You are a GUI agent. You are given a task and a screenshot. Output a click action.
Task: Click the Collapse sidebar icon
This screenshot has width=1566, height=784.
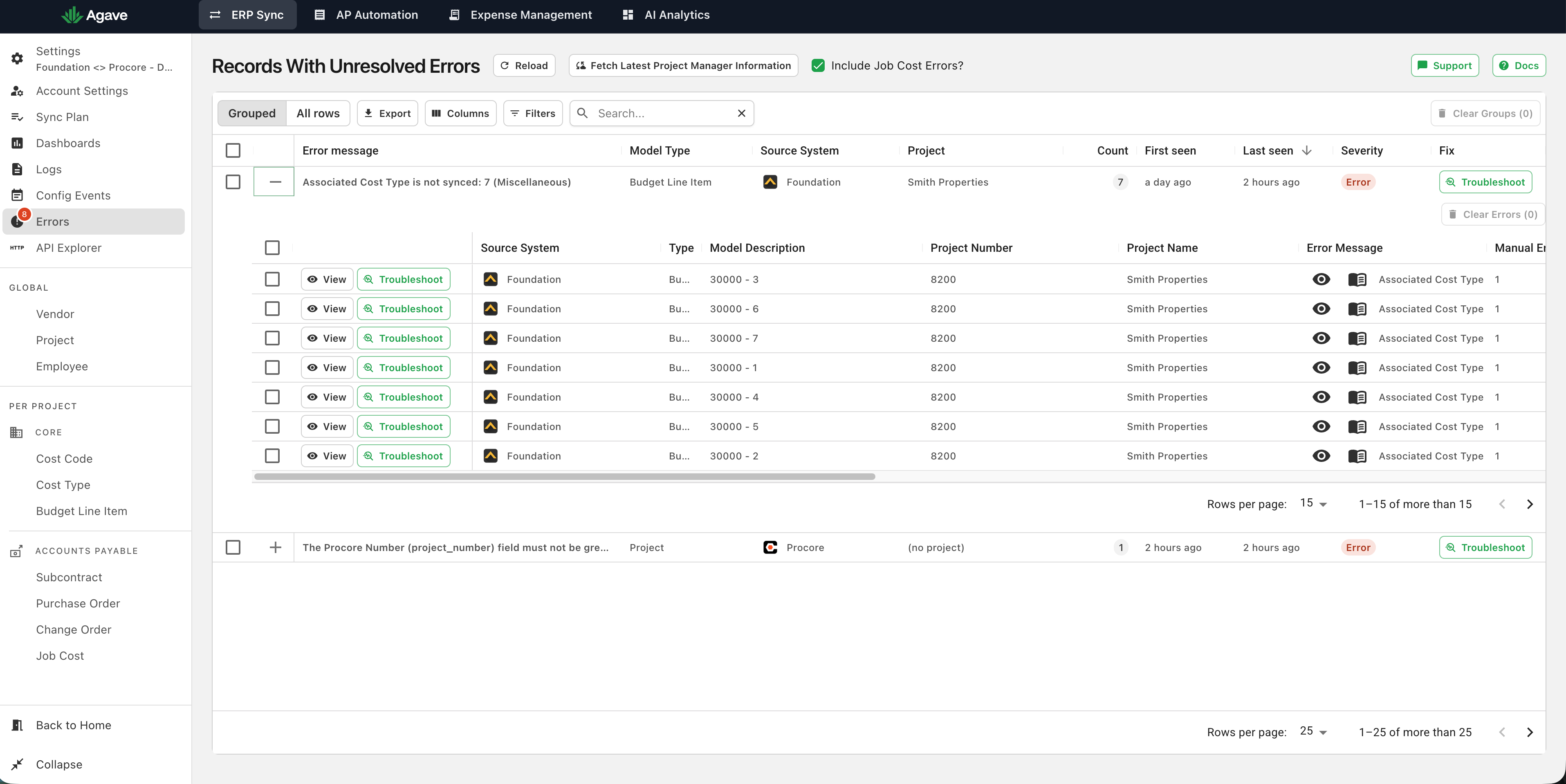17,764
